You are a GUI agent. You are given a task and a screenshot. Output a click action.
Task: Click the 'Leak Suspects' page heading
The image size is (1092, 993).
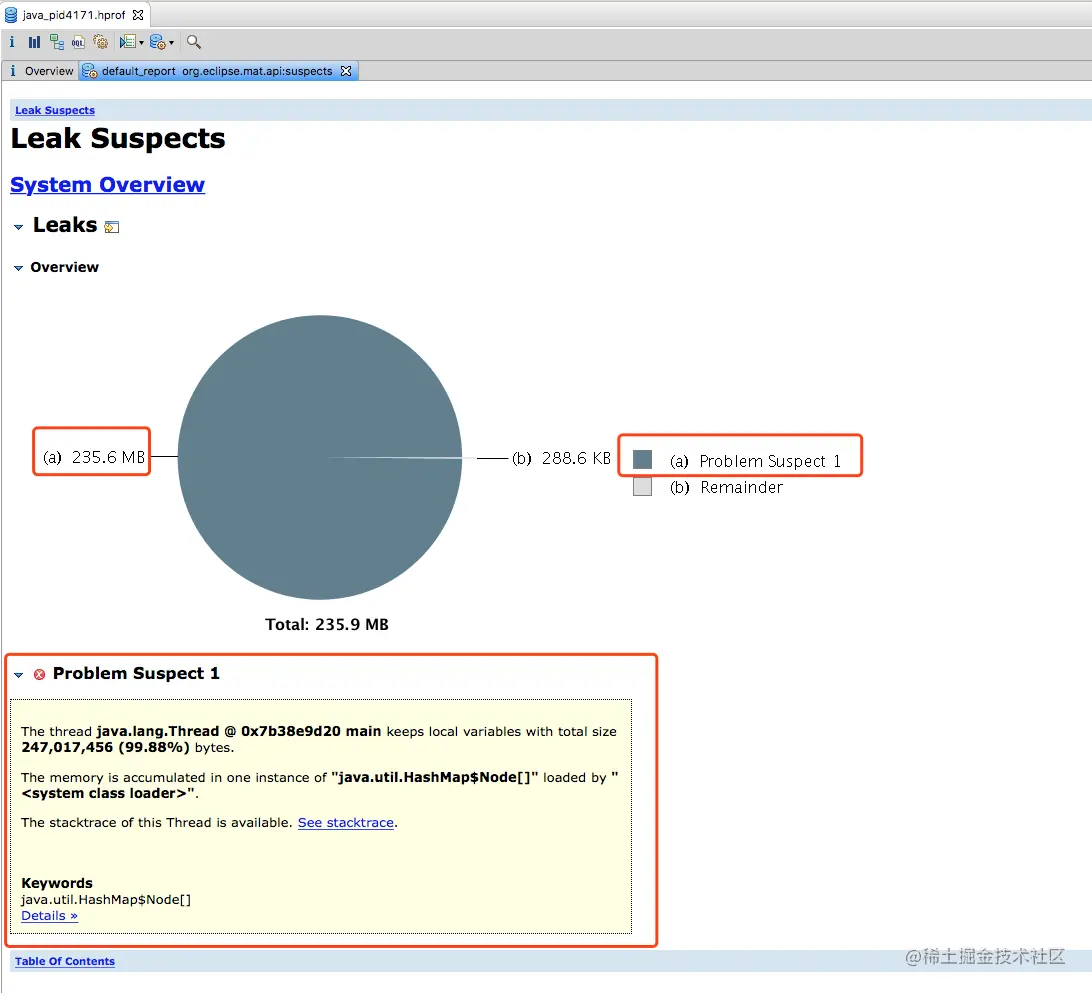118,139
